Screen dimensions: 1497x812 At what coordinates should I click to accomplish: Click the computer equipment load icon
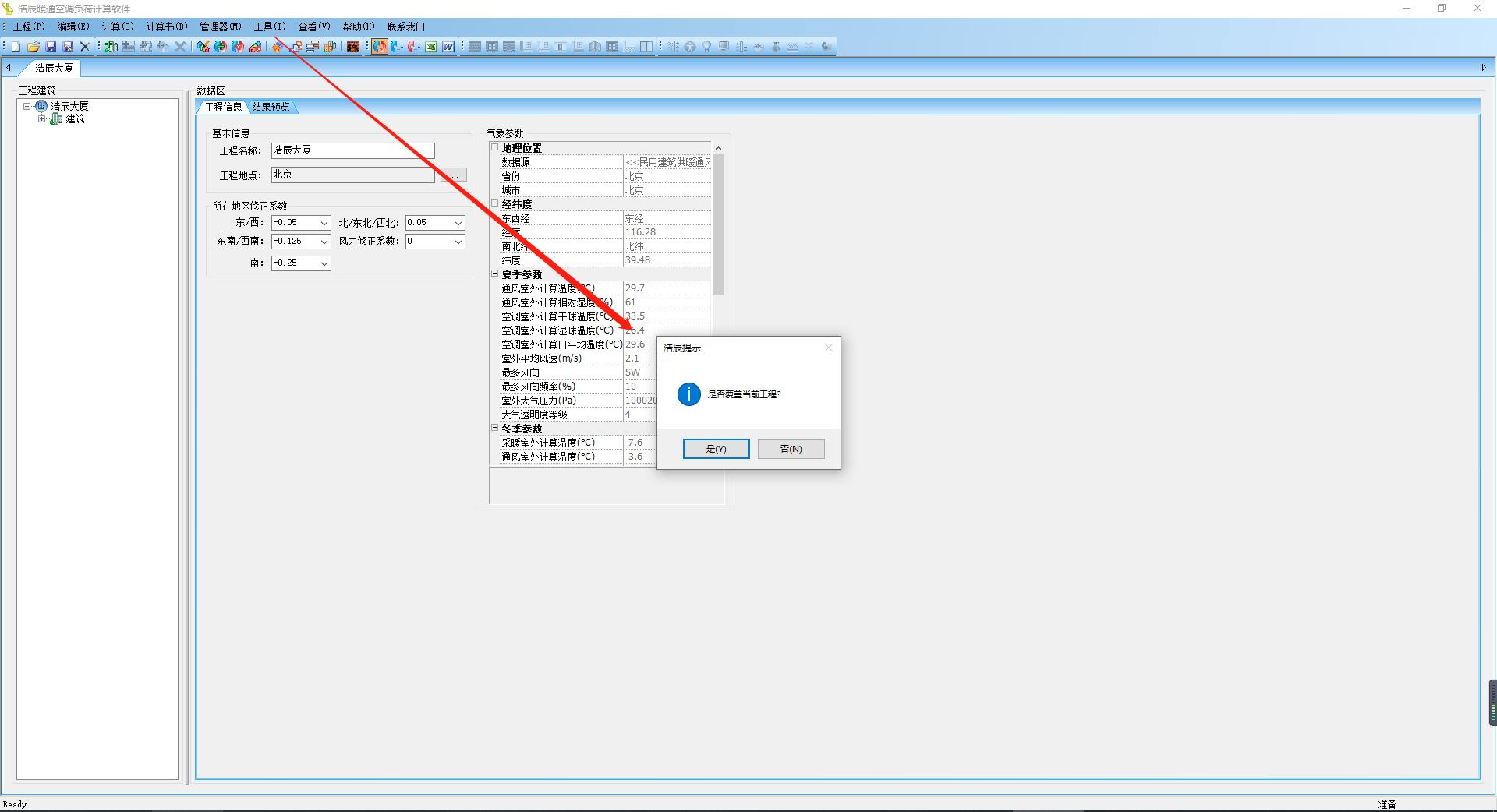click(724, 47)
